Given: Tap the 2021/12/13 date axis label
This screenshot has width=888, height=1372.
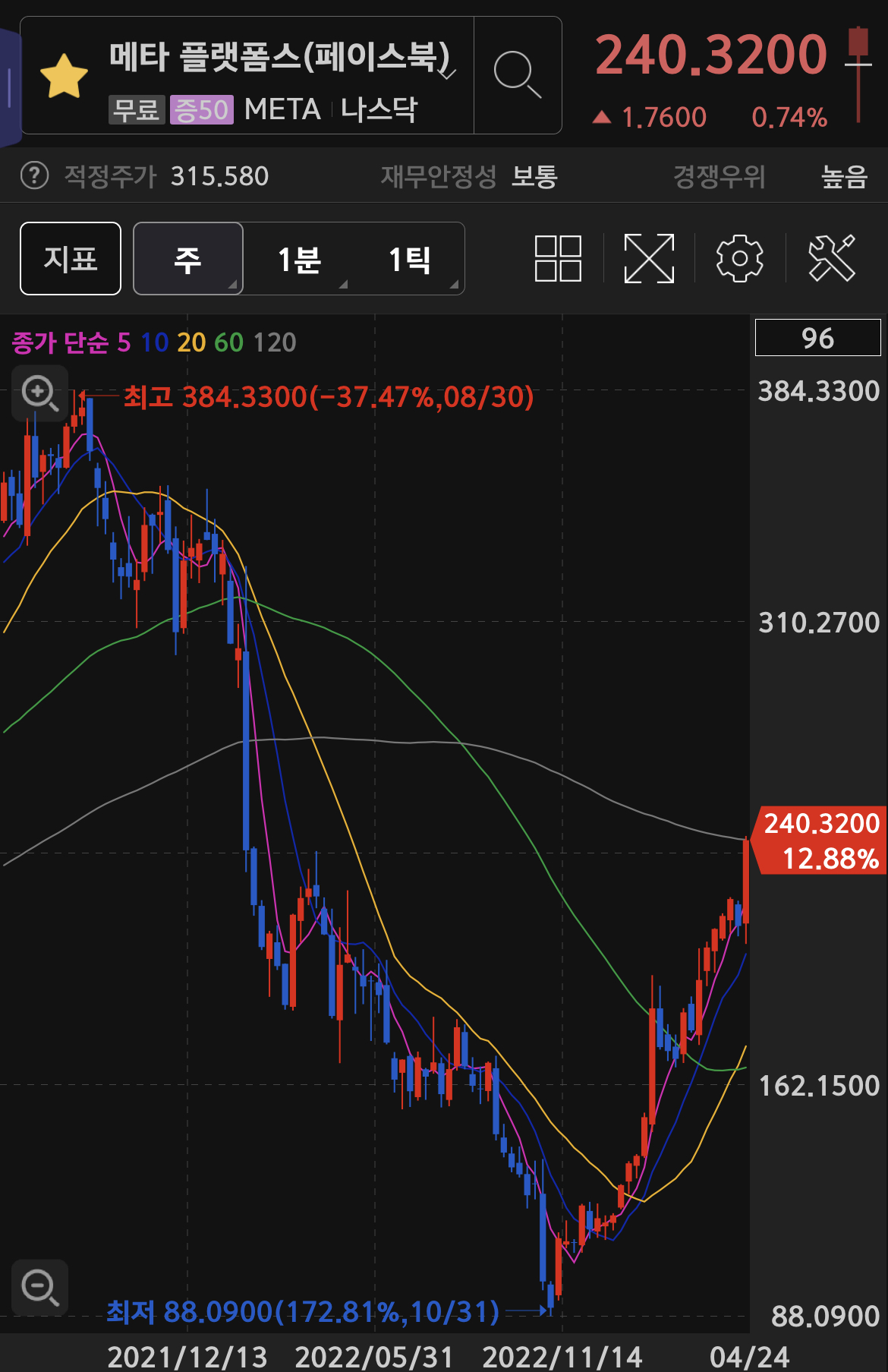Looking at the screenshot, I should [187, 1356].
